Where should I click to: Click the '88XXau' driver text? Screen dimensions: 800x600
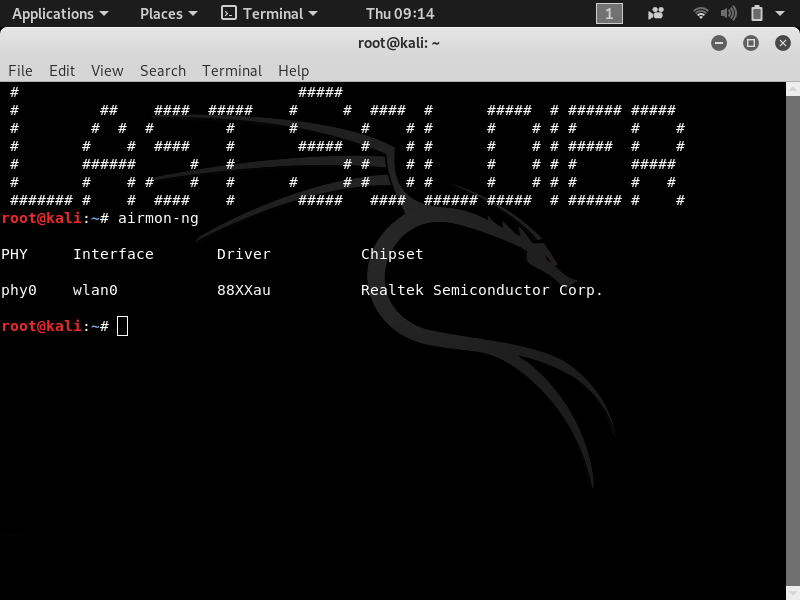click(243, 290)
